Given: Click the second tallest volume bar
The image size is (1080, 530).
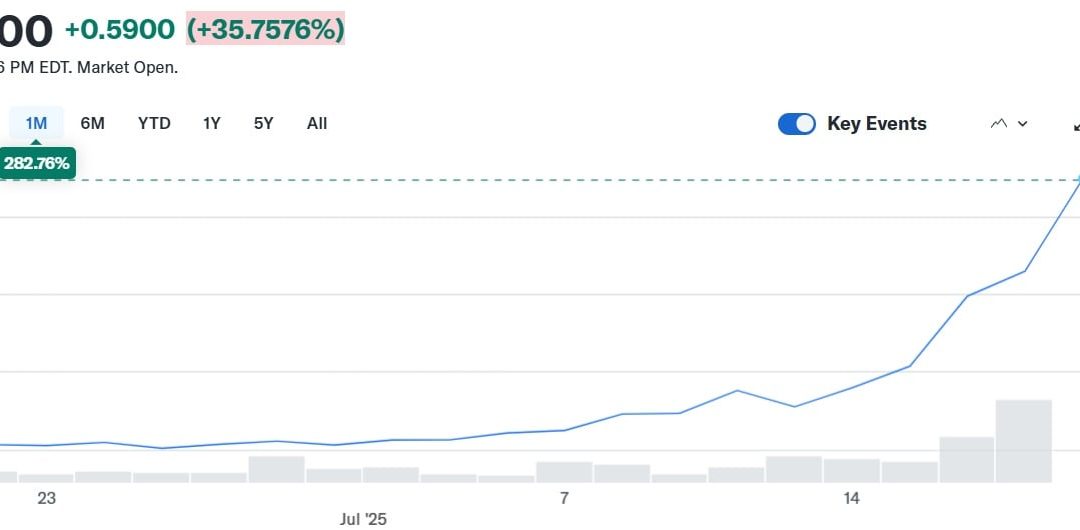Looking at the screenshot, I should [x=966, y=459].
